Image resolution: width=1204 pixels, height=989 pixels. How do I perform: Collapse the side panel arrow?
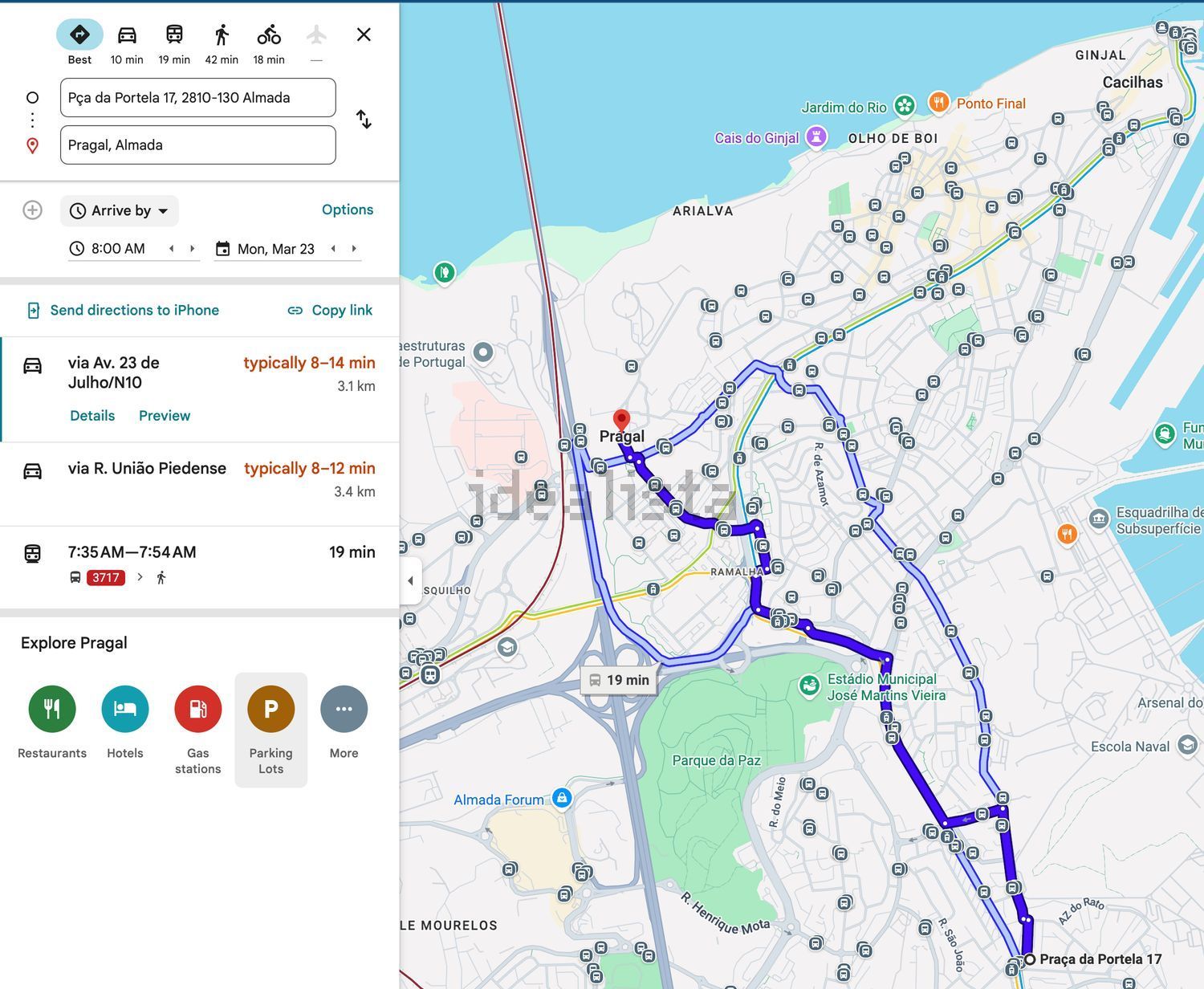[410, 580]
